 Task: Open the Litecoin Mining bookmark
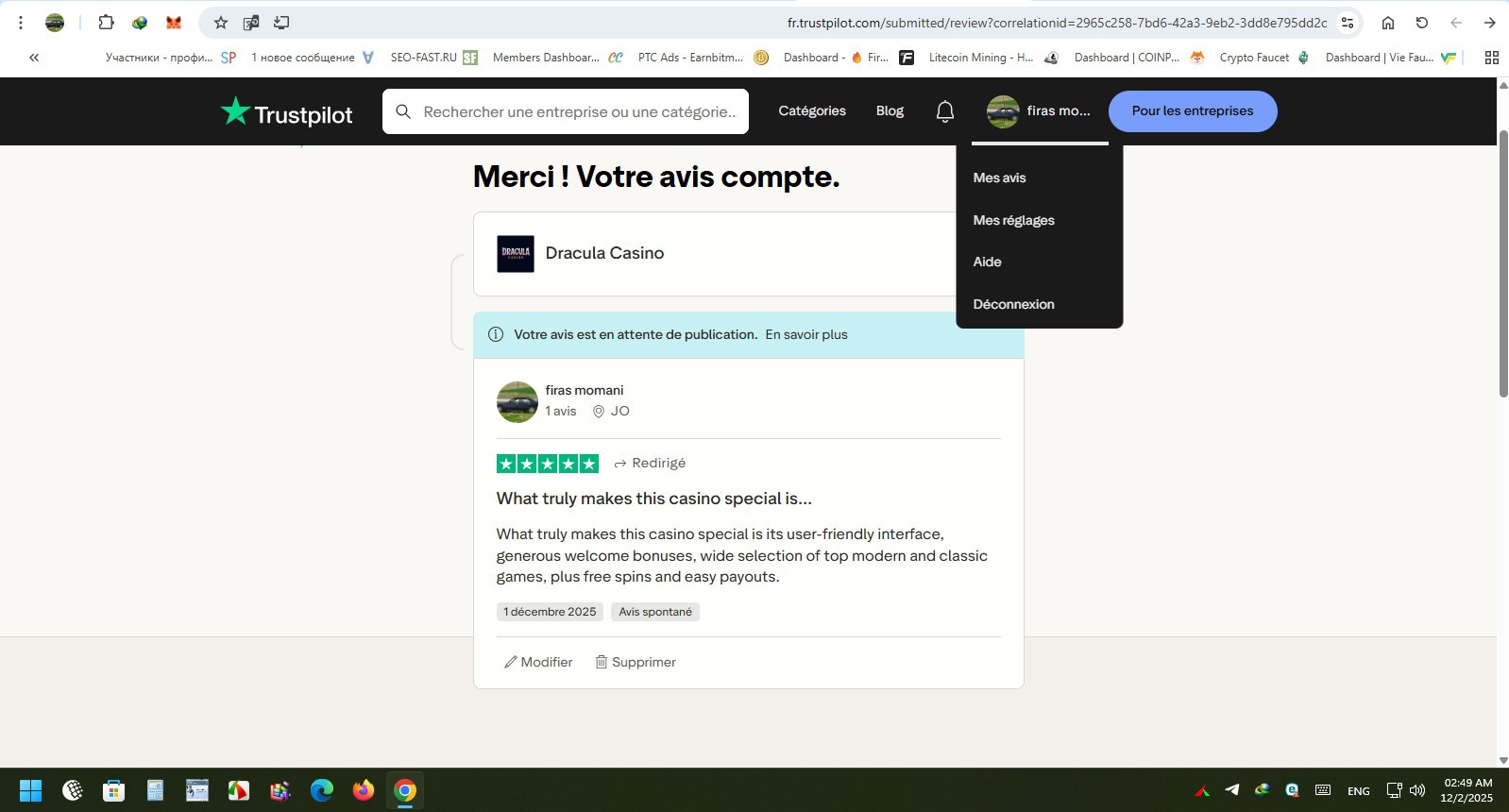click(x=993, y=58)
